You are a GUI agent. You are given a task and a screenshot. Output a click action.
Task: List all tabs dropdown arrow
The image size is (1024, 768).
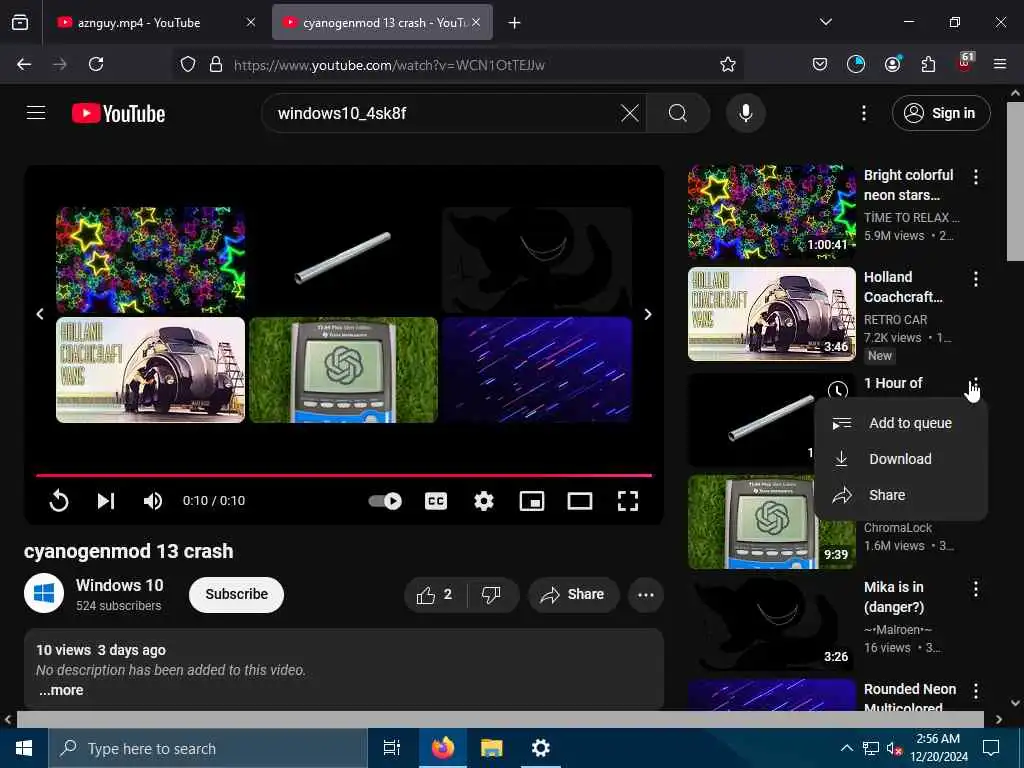(825, 22)
